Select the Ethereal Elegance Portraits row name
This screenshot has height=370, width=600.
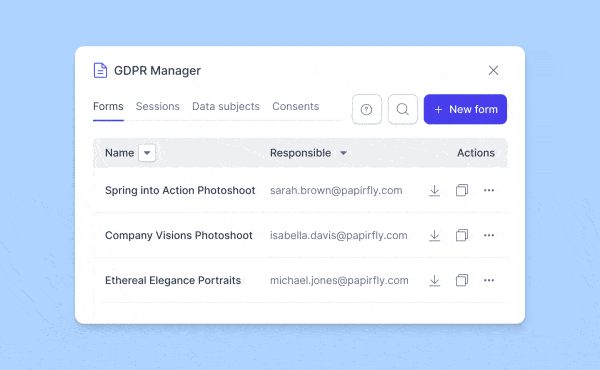(173, 280)
